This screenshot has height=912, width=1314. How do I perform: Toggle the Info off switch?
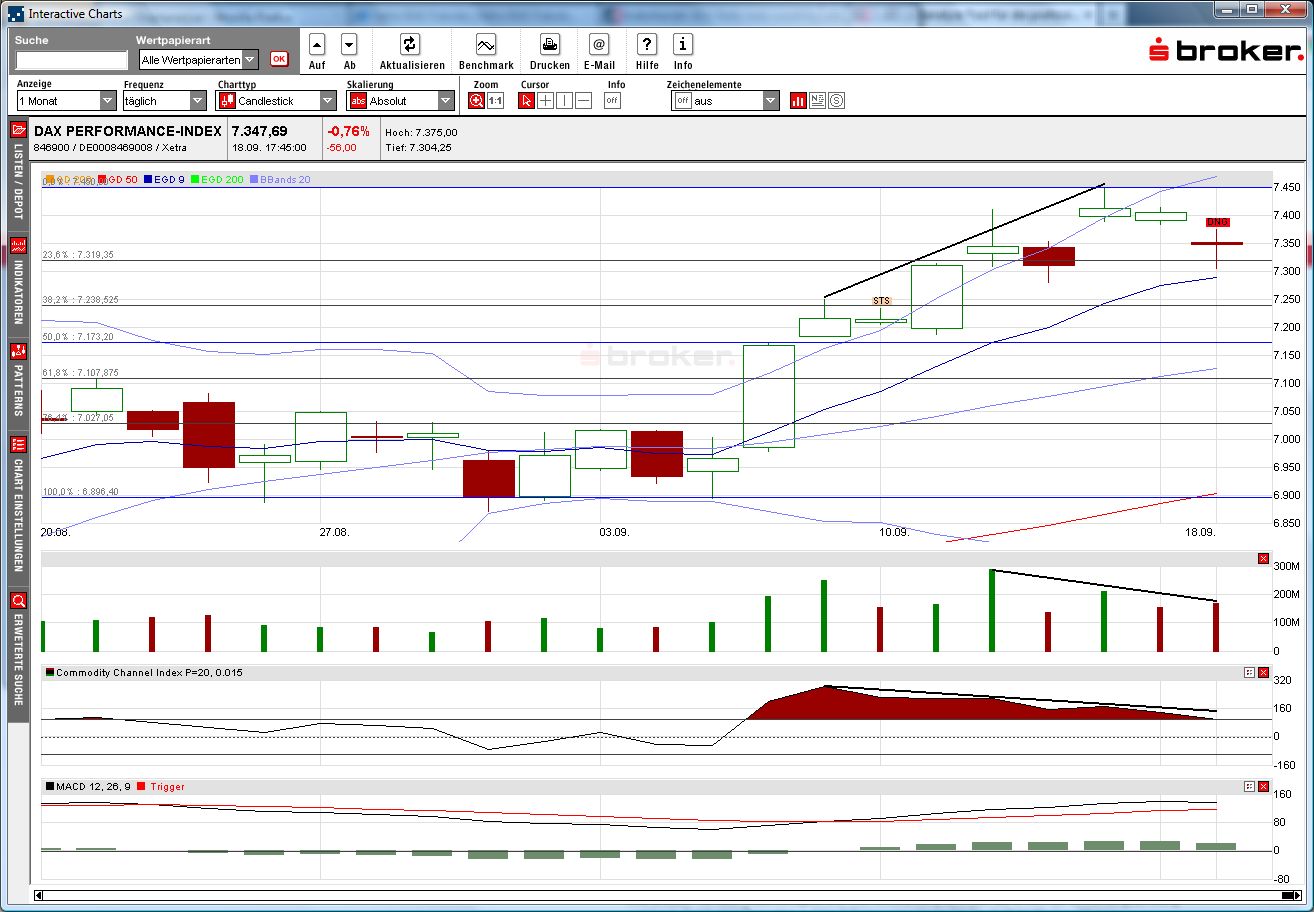coord(612,100)
